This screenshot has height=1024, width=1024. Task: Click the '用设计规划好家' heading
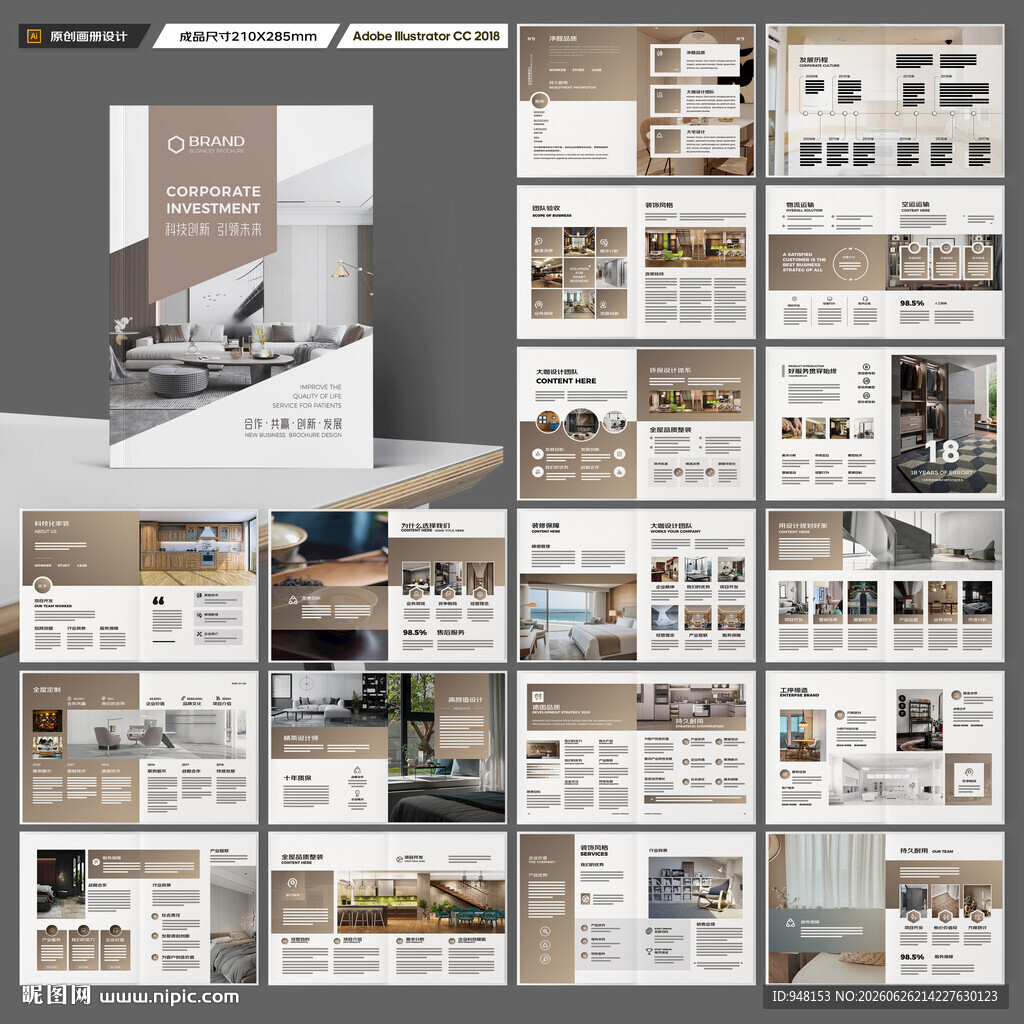tap(803, 526)
